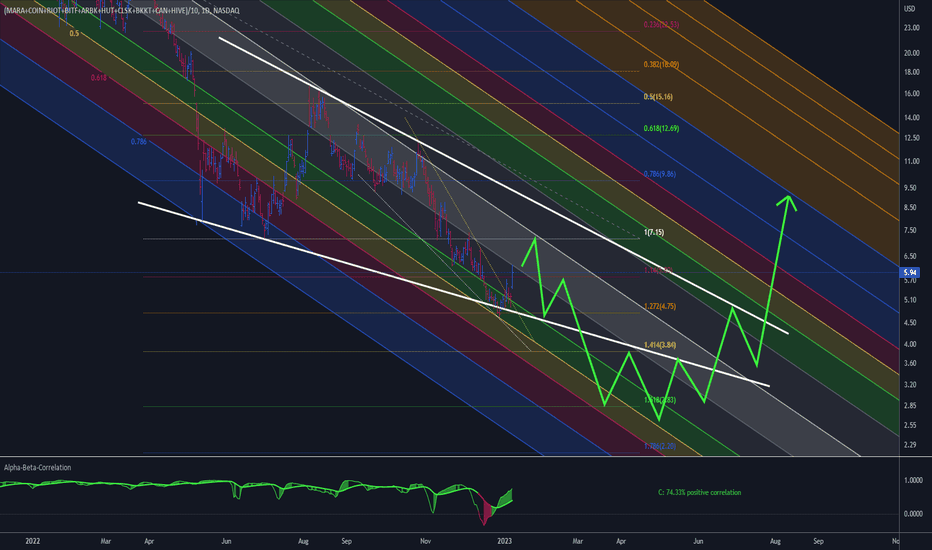Click the 2.29 price axis label
The height and width of the screenshot is (550, 932).
click(910, 445)
